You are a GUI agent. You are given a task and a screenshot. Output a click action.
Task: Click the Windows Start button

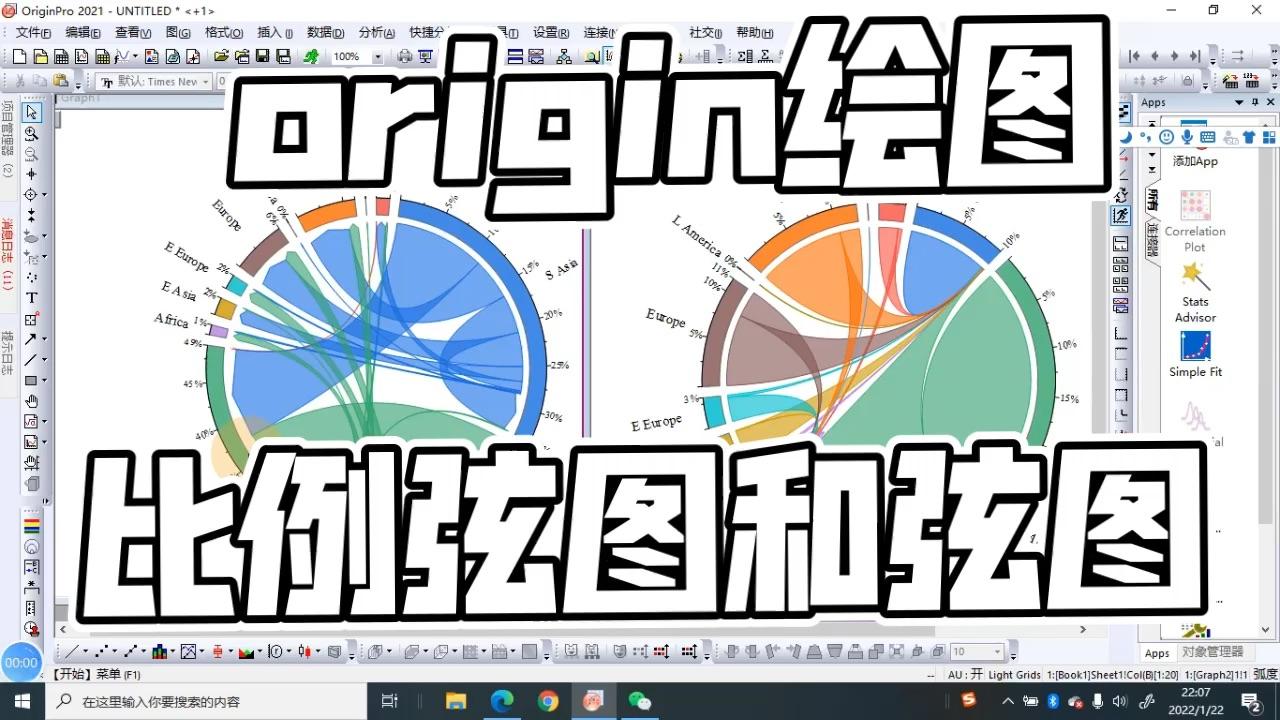[22, 701]
